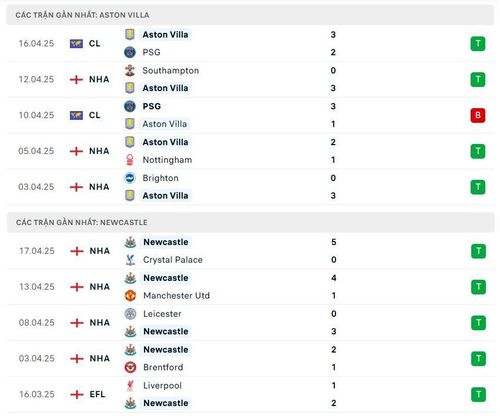The height and width of the screenshot is (419, 500).
Task: Select the Newcastle recent matches header
Action: tap(251, 222)
